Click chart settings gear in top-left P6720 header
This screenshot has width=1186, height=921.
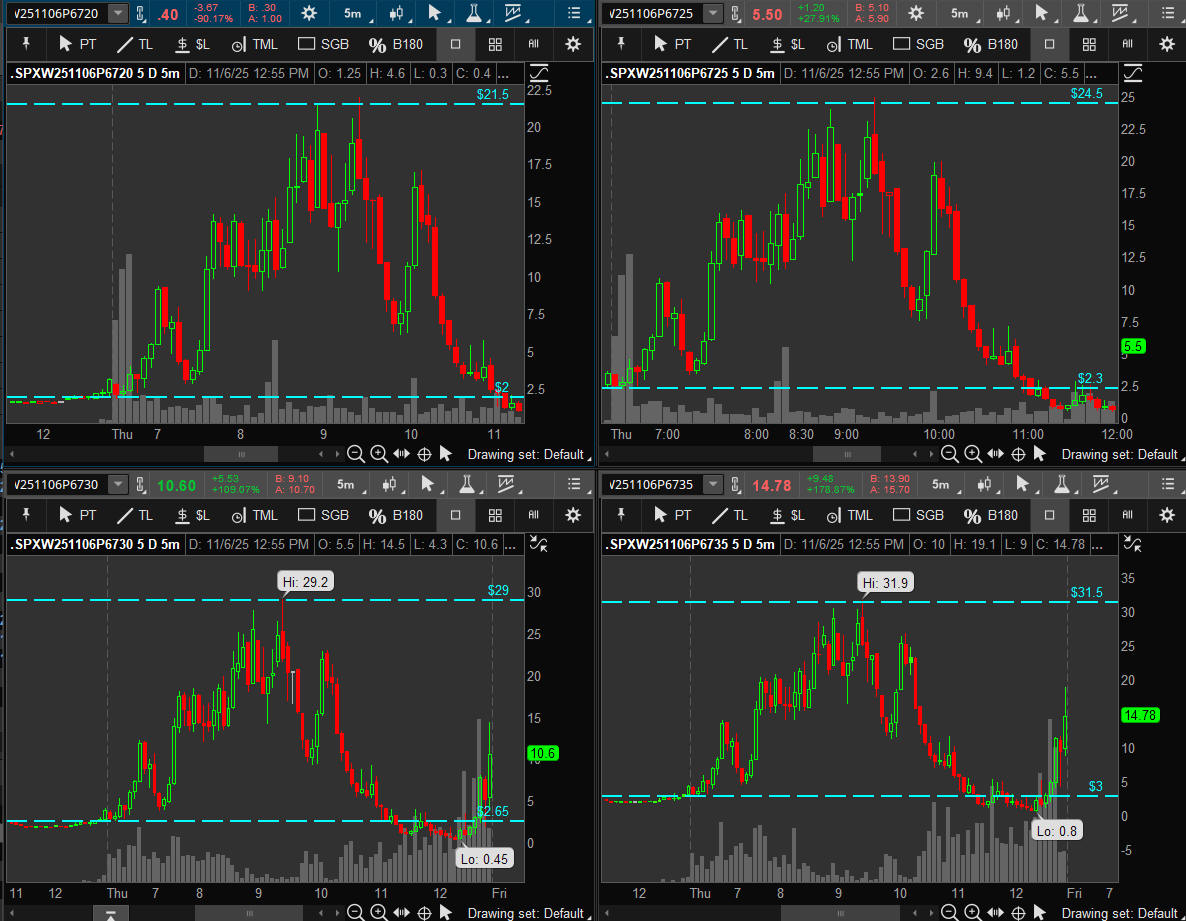pyautogui.click(x=309, y=13)
